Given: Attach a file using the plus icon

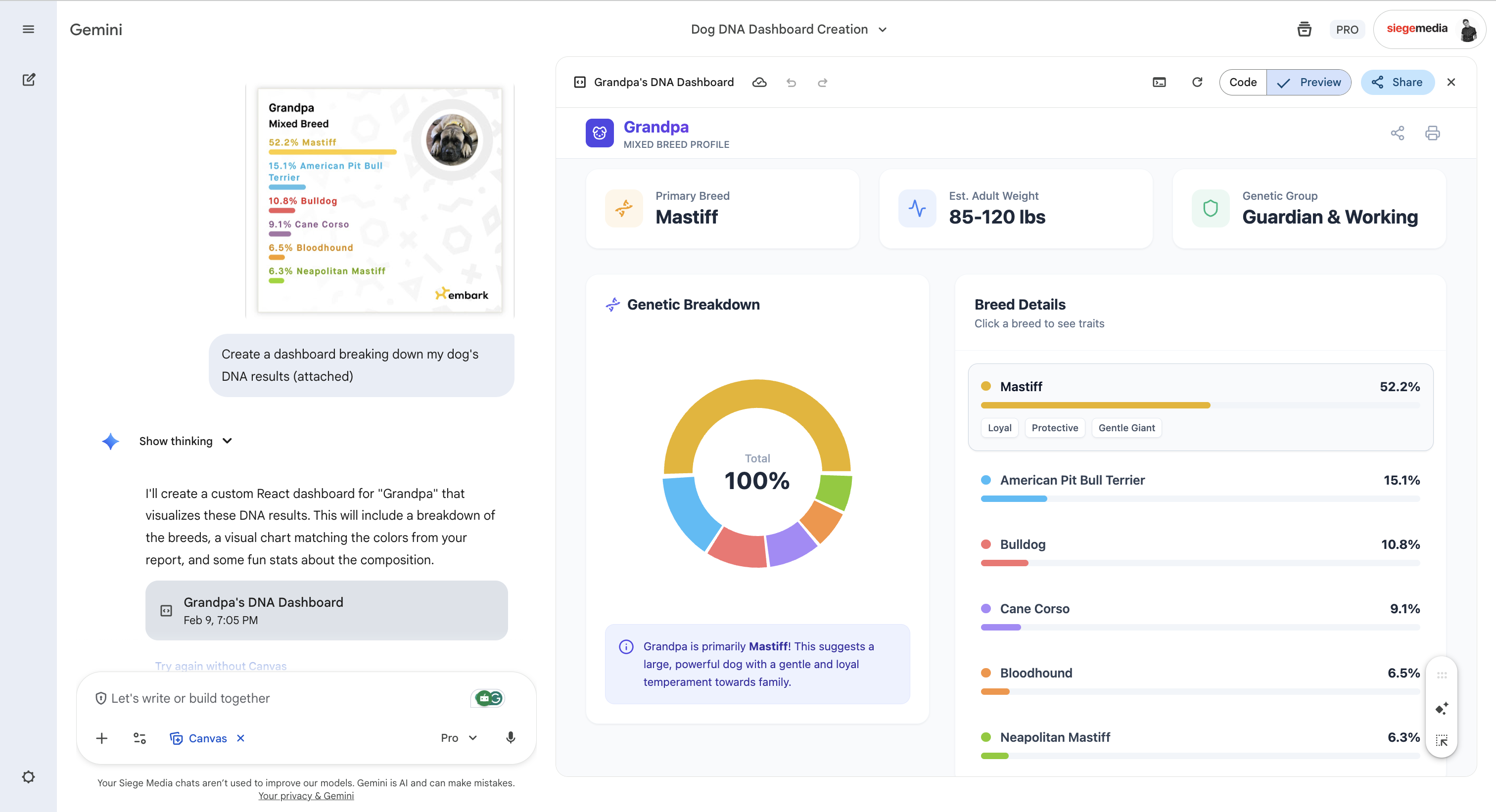Looking at the screenshot, I should (x=101, y=738).
